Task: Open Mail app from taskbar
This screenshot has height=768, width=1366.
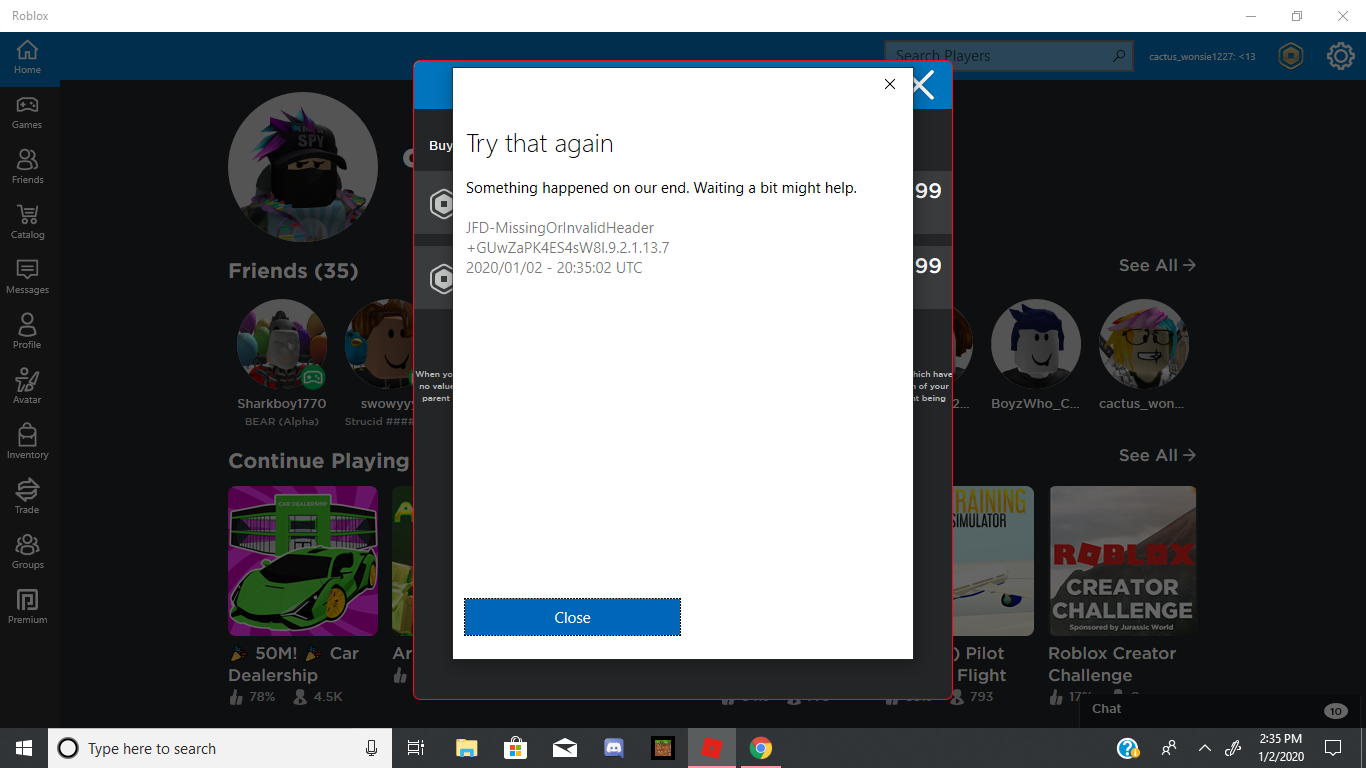Action: [x=564, y=748]
